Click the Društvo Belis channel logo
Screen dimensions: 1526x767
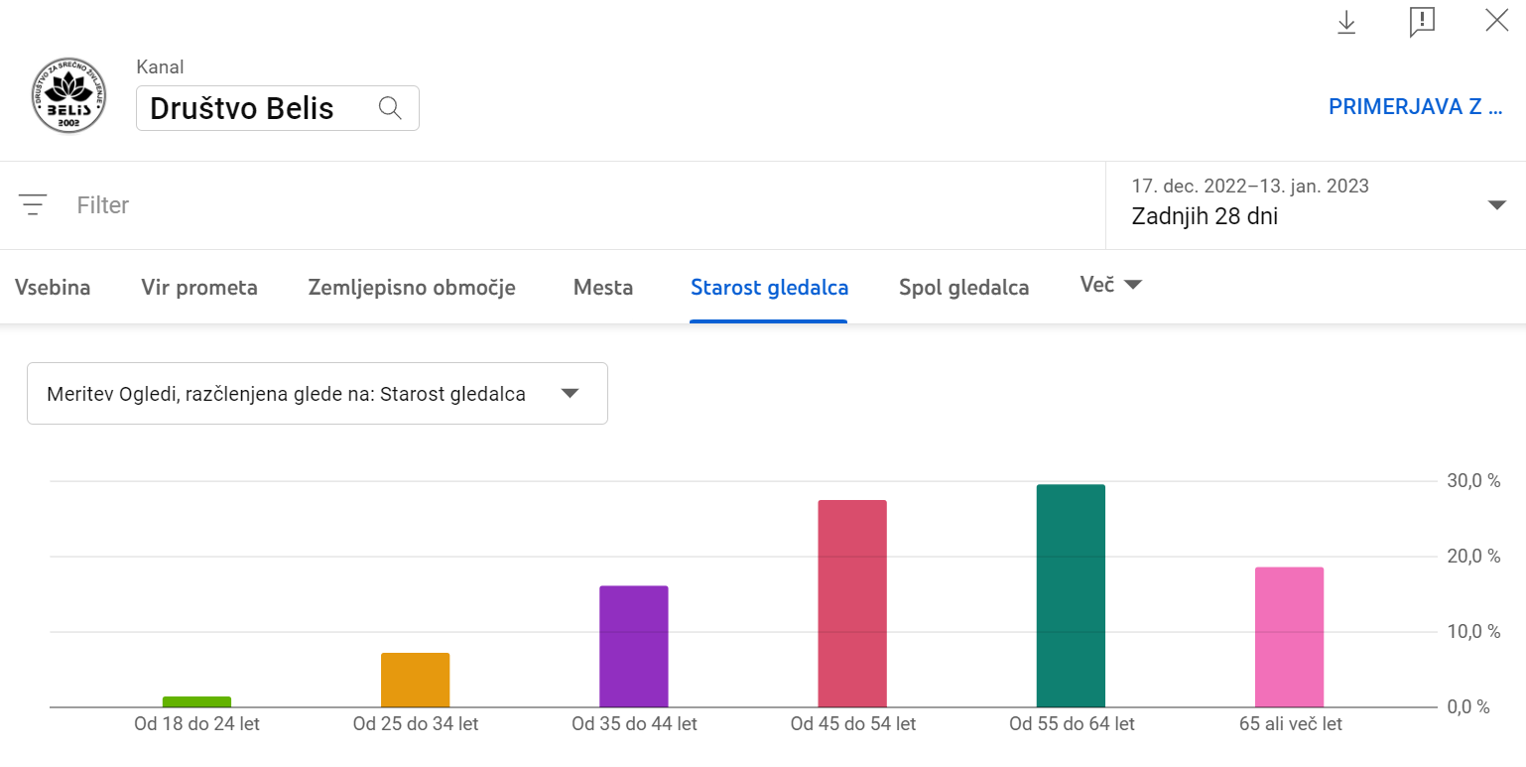coord(68,96)
